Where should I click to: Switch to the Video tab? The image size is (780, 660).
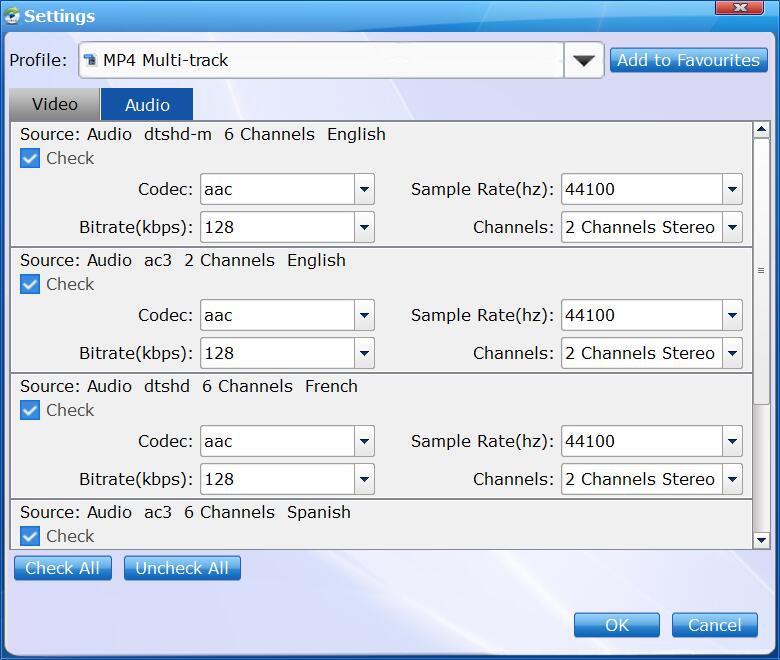54,104
